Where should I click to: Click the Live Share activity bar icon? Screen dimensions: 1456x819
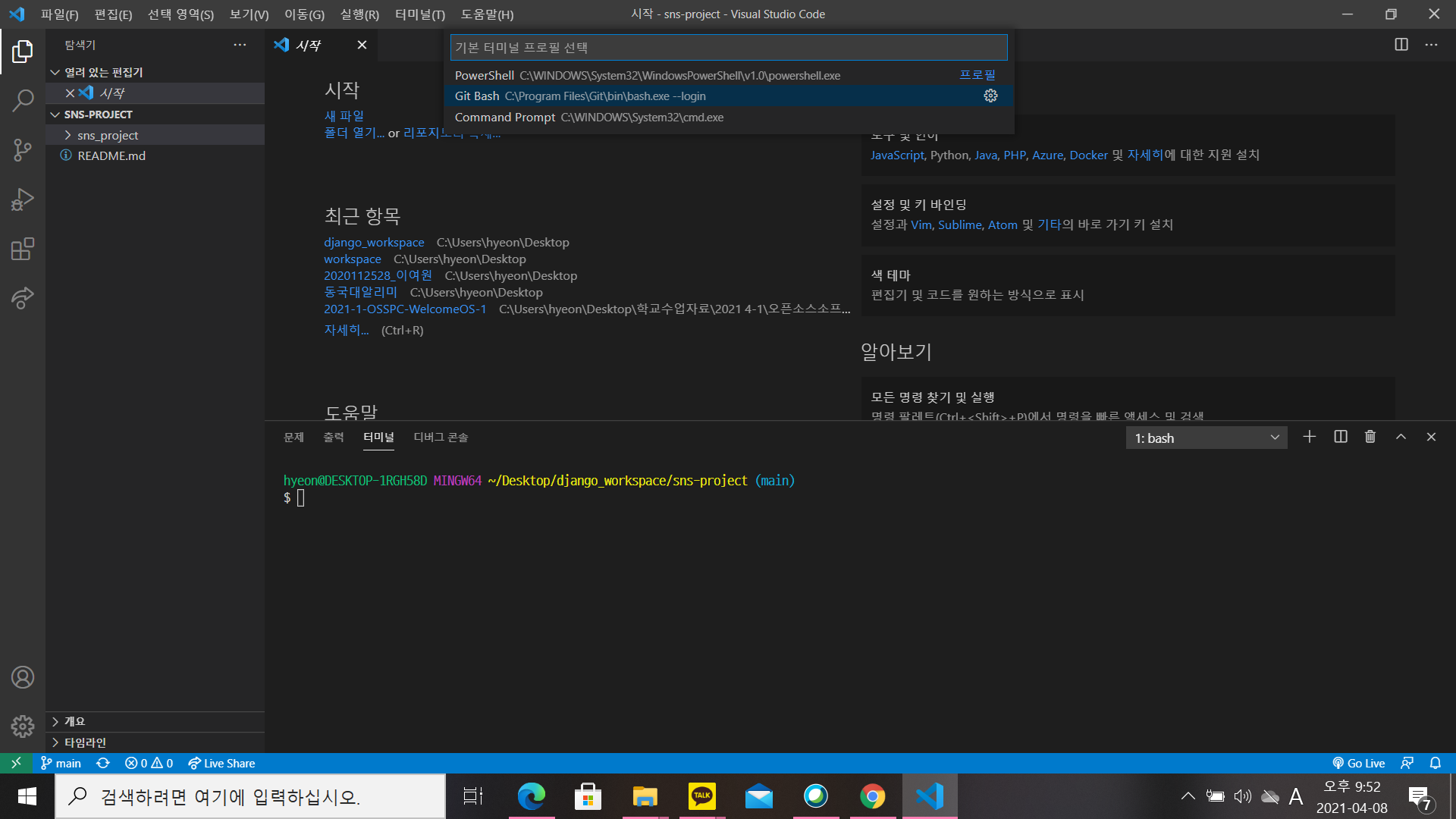[23, 298]
